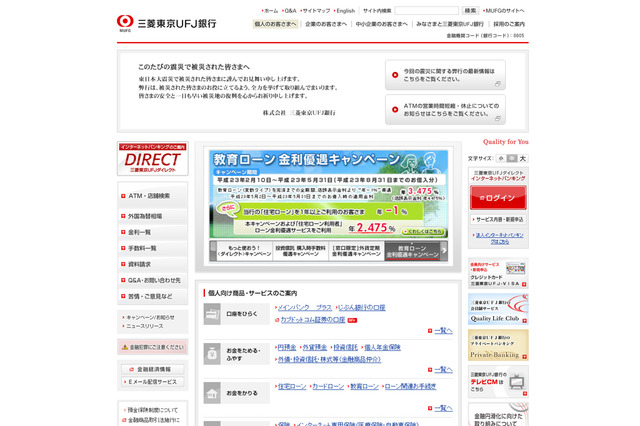Open the サイトマップ link
640x426 pixels.
click(316, 11)
